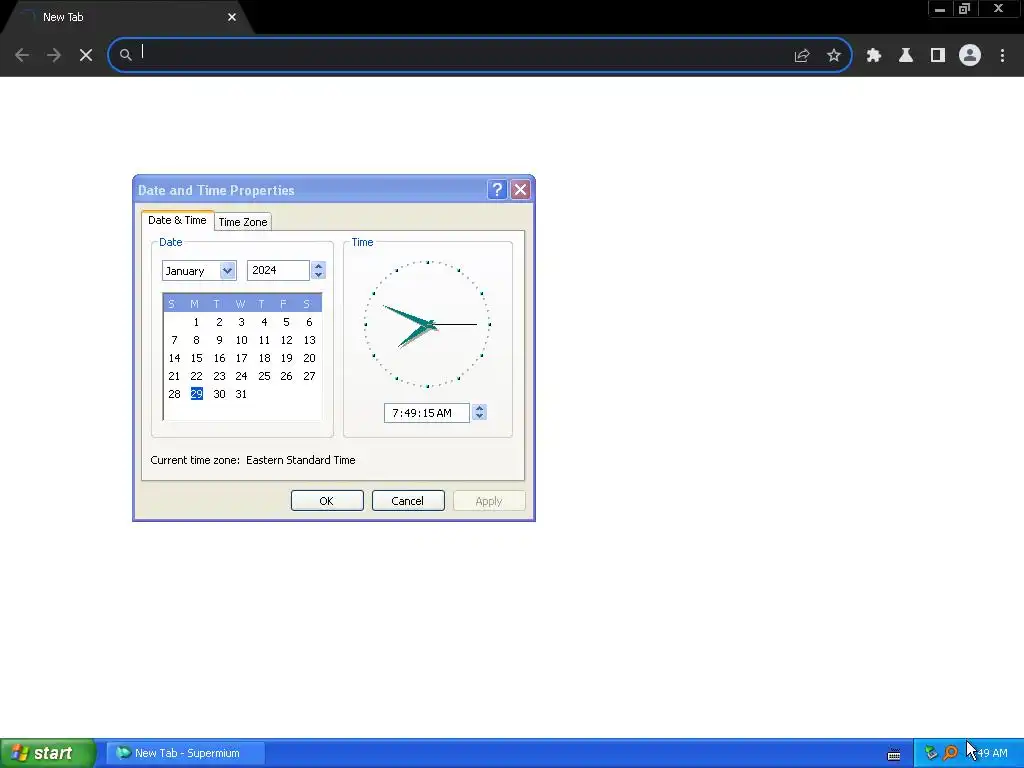This screenshot has height=768, width=1024.
Task: Increase the year with up spinner
Action: pyautogui.click(x=318, y=266)
